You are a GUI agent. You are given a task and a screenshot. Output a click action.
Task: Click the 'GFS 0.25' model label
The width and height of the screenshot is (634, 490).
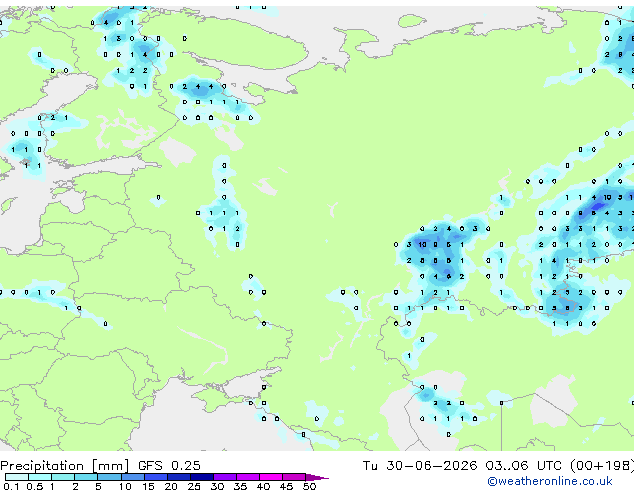click(169, 466)
